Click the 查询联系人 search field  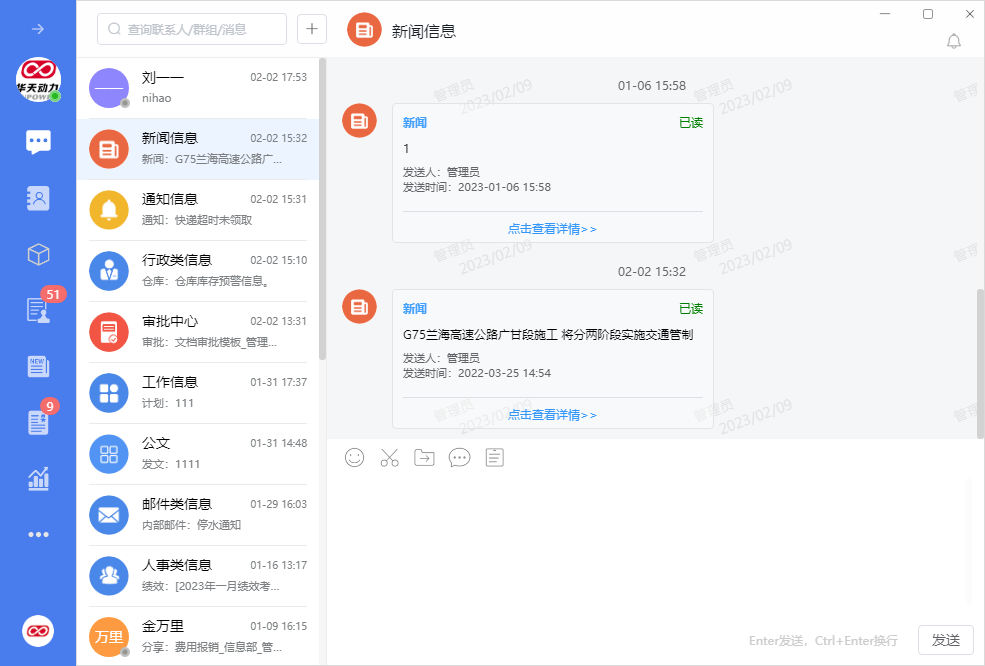pos(192,29)
